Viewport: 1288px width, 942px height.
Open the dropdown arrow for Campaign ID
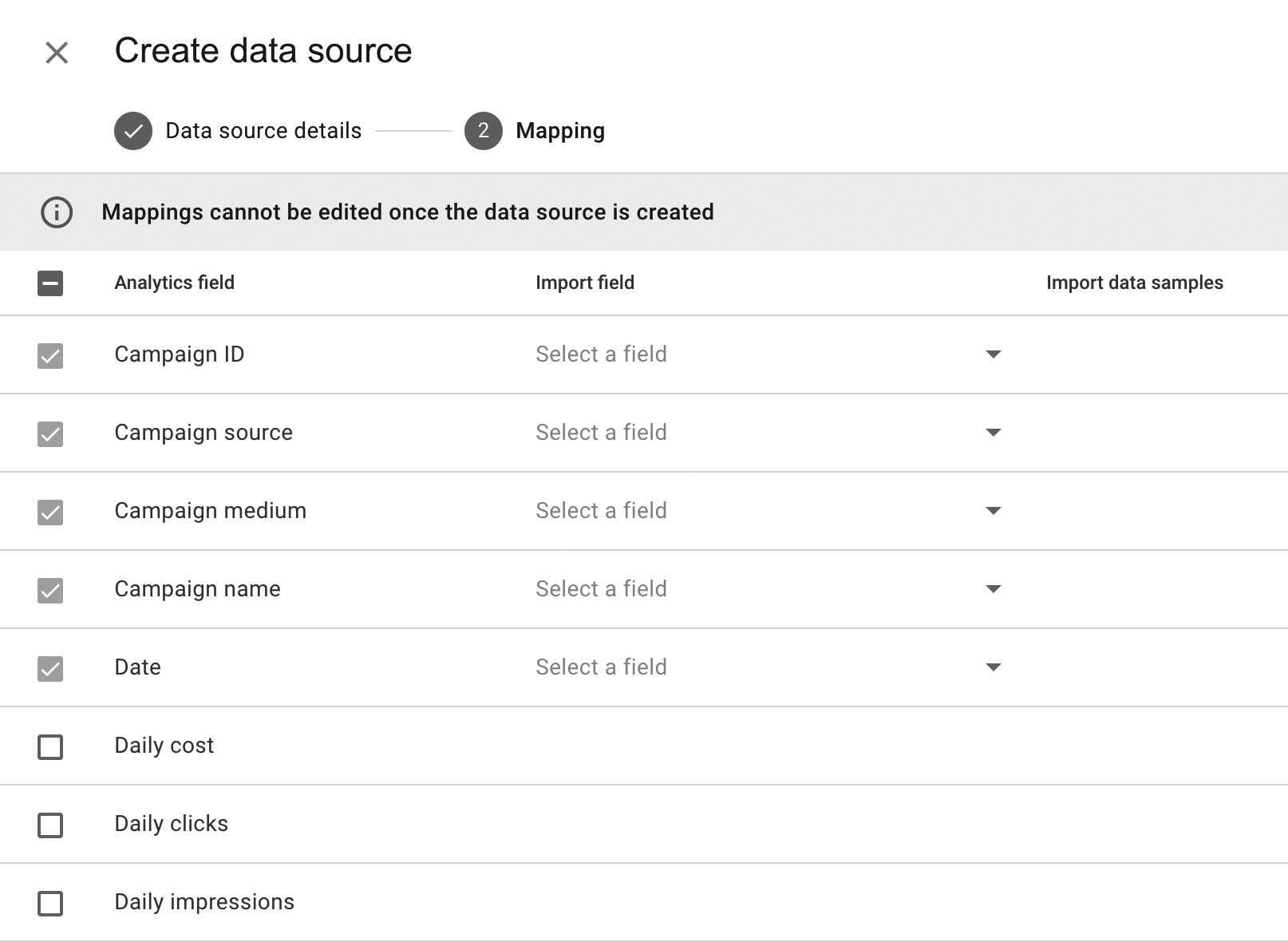[993, 354]
